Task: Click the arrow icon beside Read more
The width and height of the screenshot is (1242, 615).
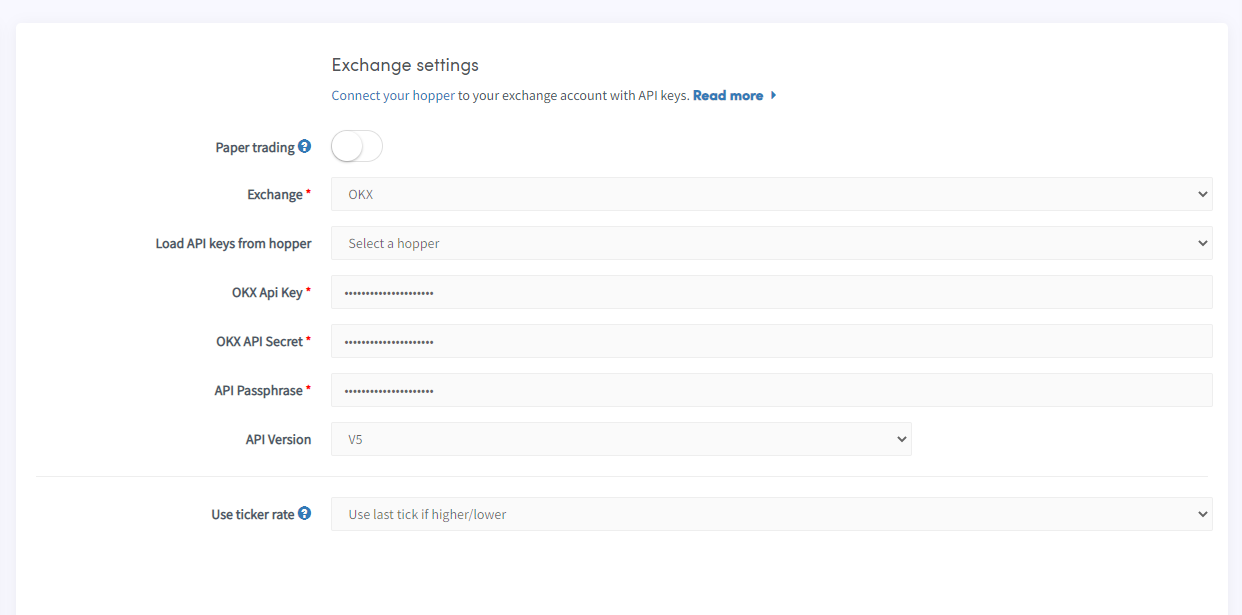Action: (774, 96)
